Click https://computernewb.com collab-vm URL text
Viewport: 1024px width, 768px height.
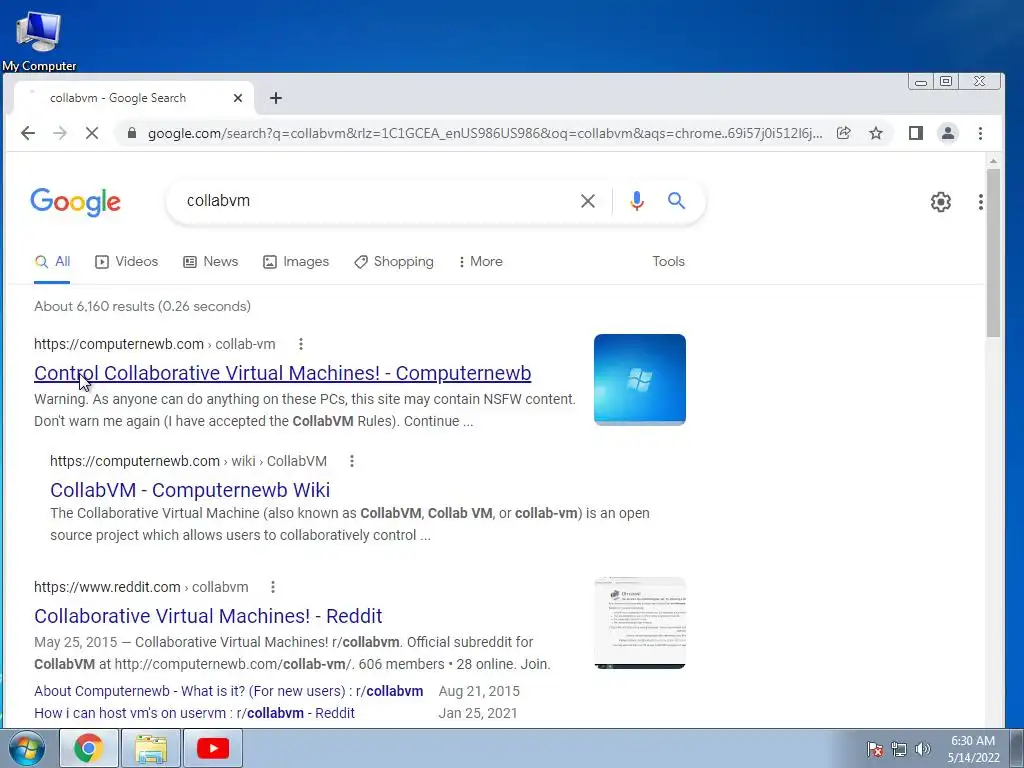[x=155, y=344]
